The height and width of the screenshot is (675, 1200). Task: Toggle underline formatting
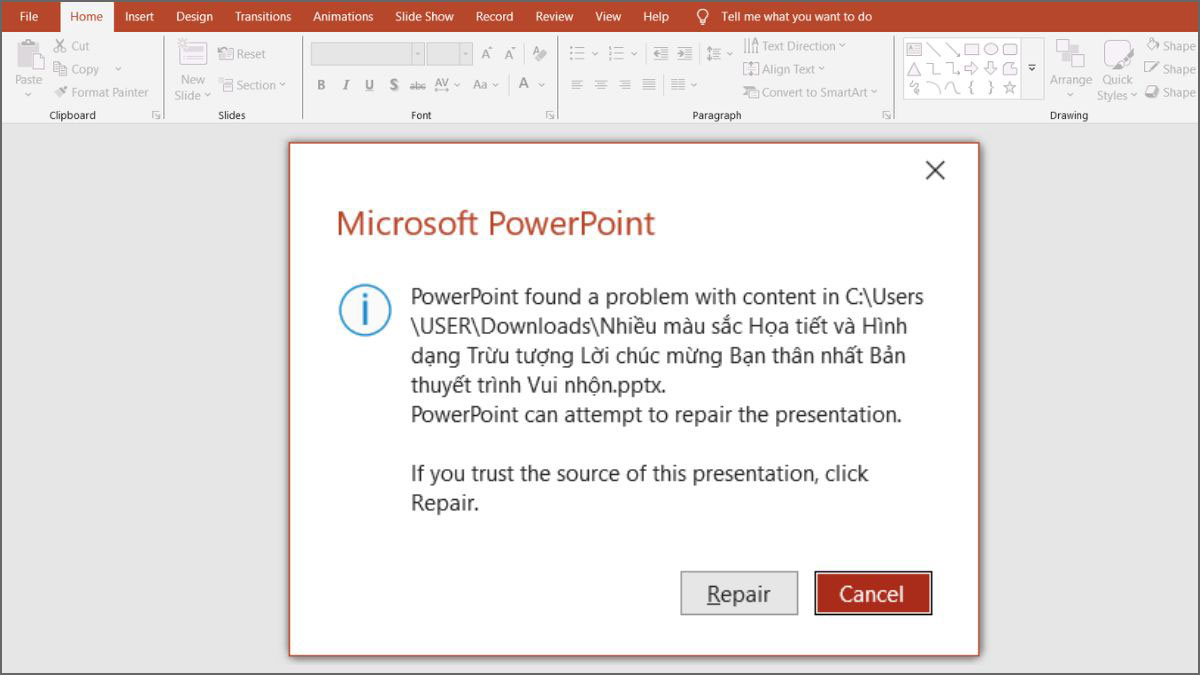click(x=369, y=85)
